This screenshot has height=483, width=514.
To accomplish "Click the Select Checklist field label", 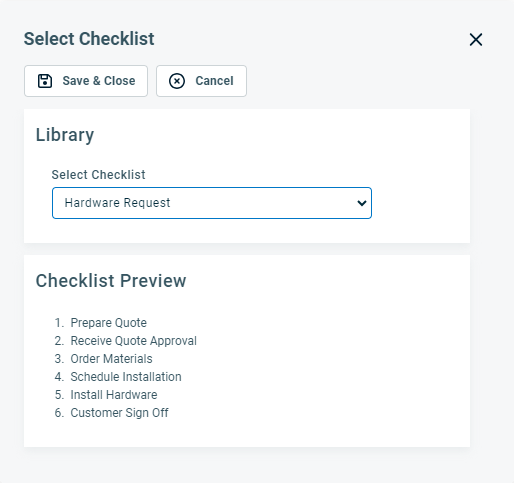I will (x=98, y=175).
